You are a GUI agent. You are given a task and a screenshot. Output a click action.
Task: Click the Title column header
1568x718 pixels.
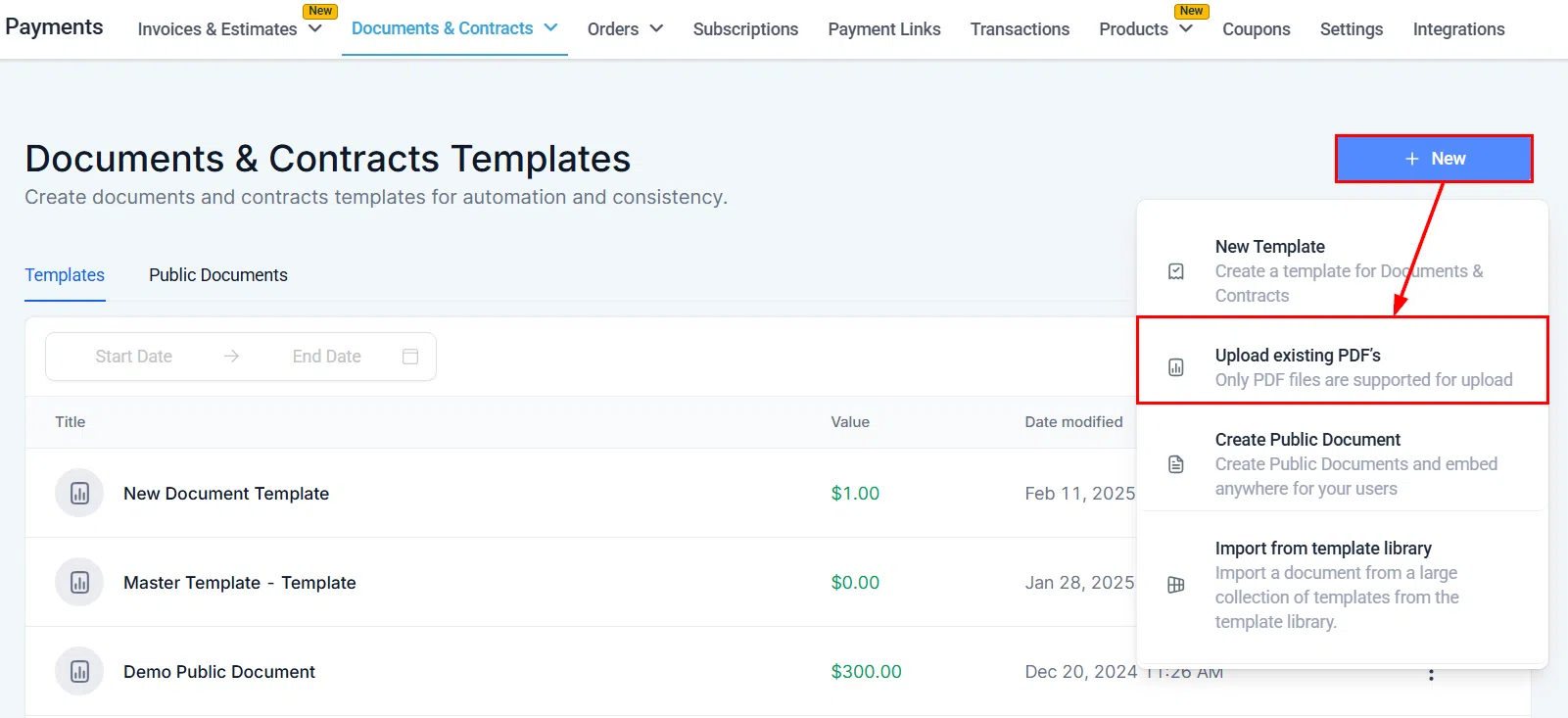pyautogui.click(x=71, y=422)
